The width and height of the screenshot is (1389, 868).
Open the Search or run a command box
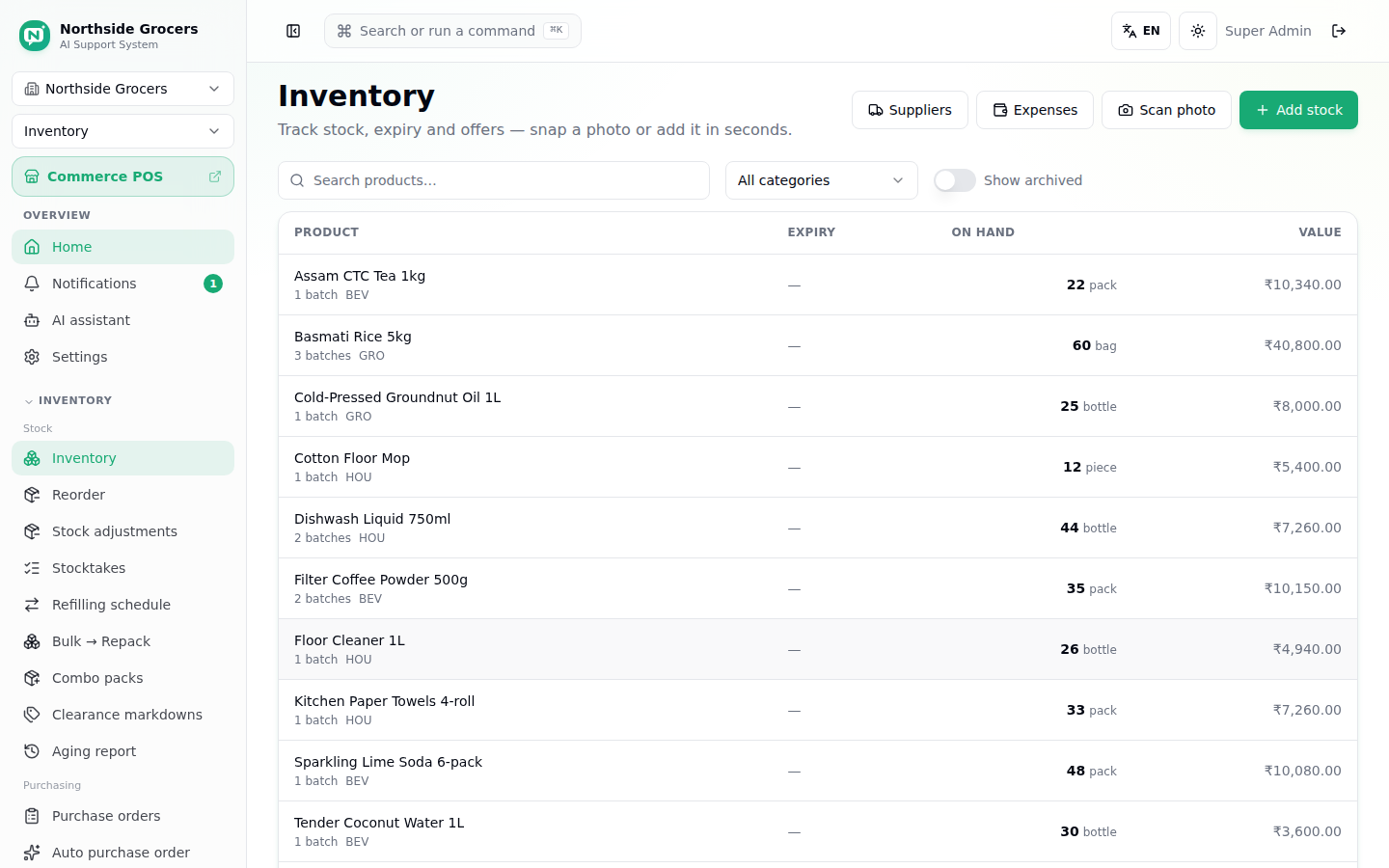pyautogui.click(x=452, y=31)
